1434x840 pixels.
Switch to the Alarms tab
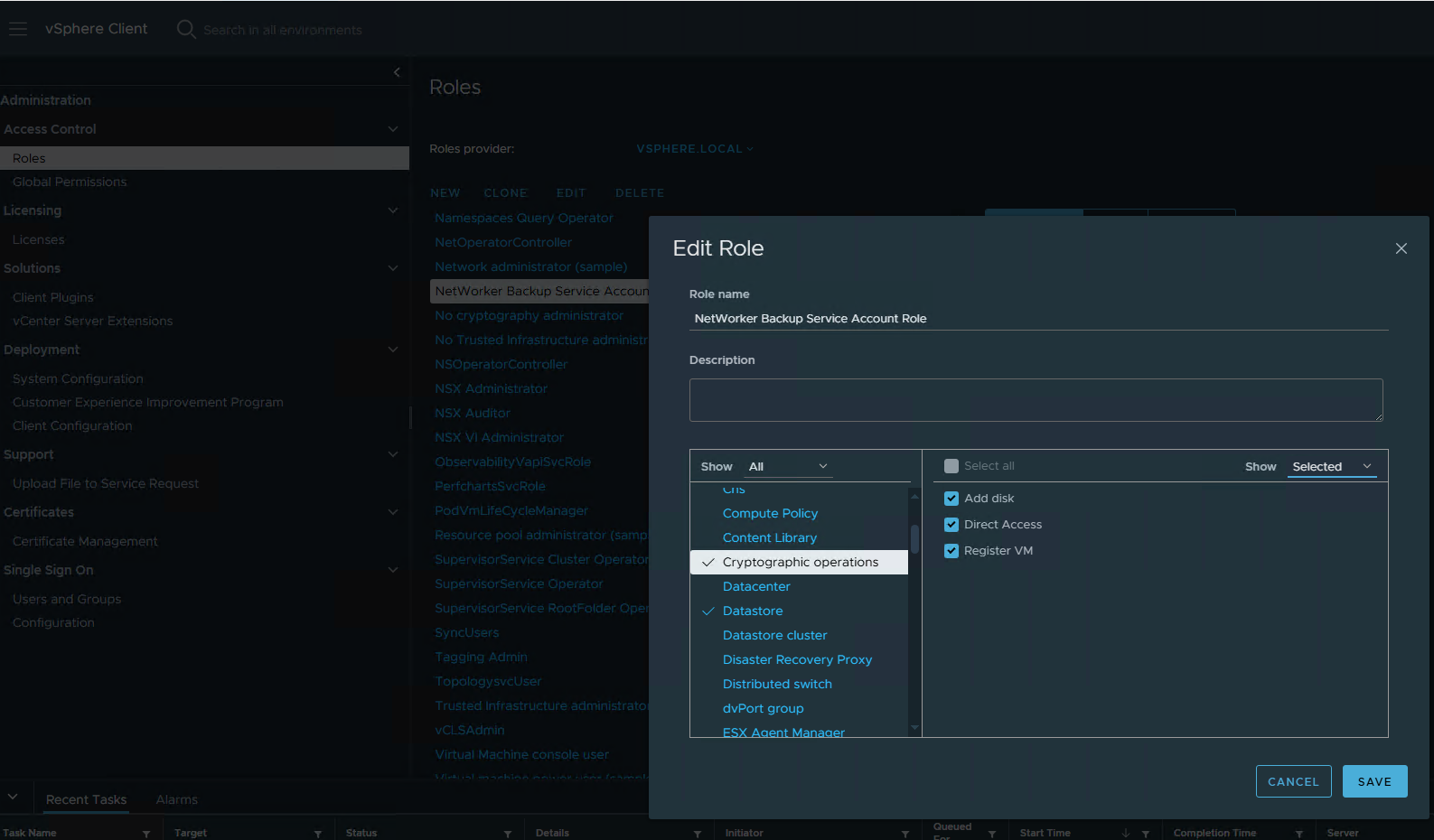tap(176, 799)
